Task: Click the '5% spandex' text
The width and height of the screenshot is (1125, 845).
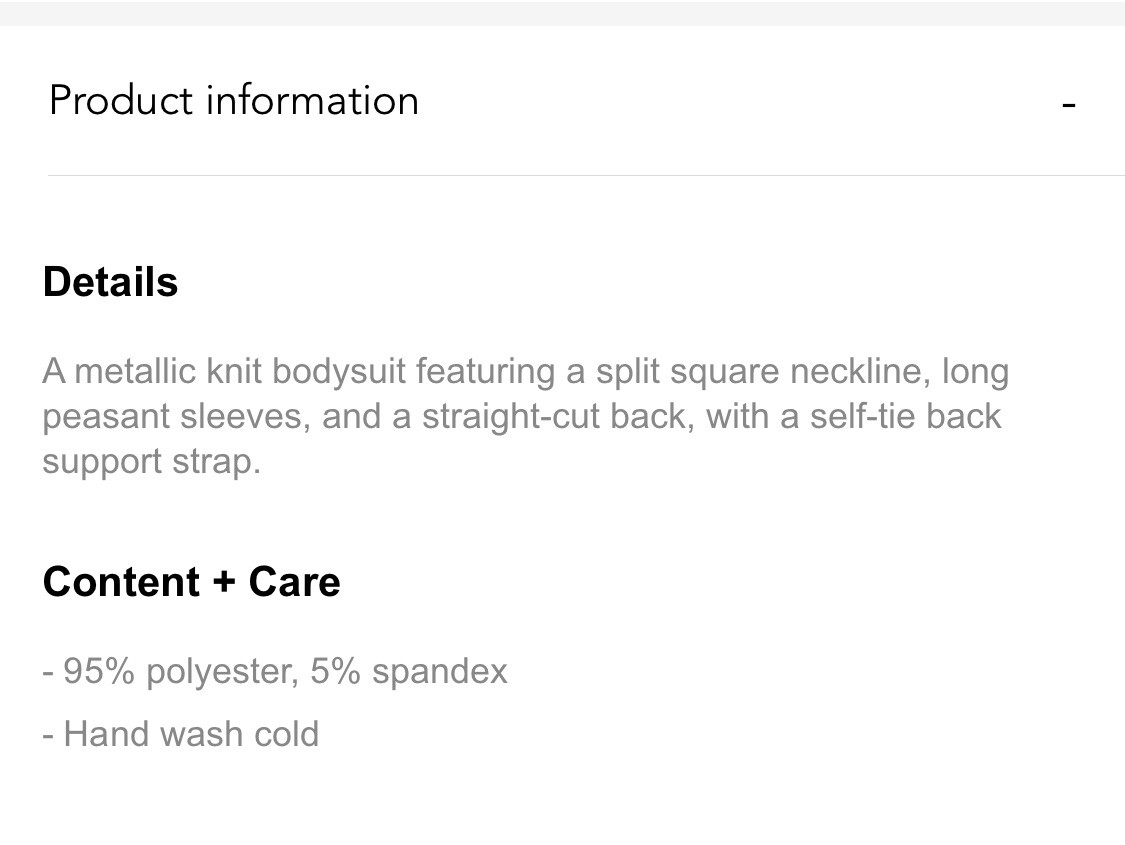Action: 409,672
